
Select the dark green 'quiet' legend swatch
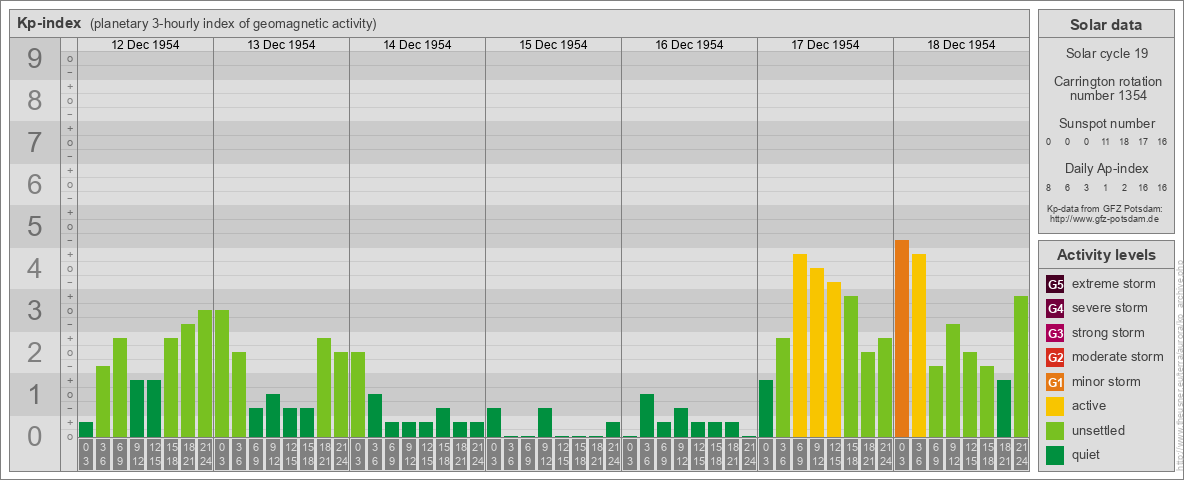pyautogui.click(x=1055, y=454)
